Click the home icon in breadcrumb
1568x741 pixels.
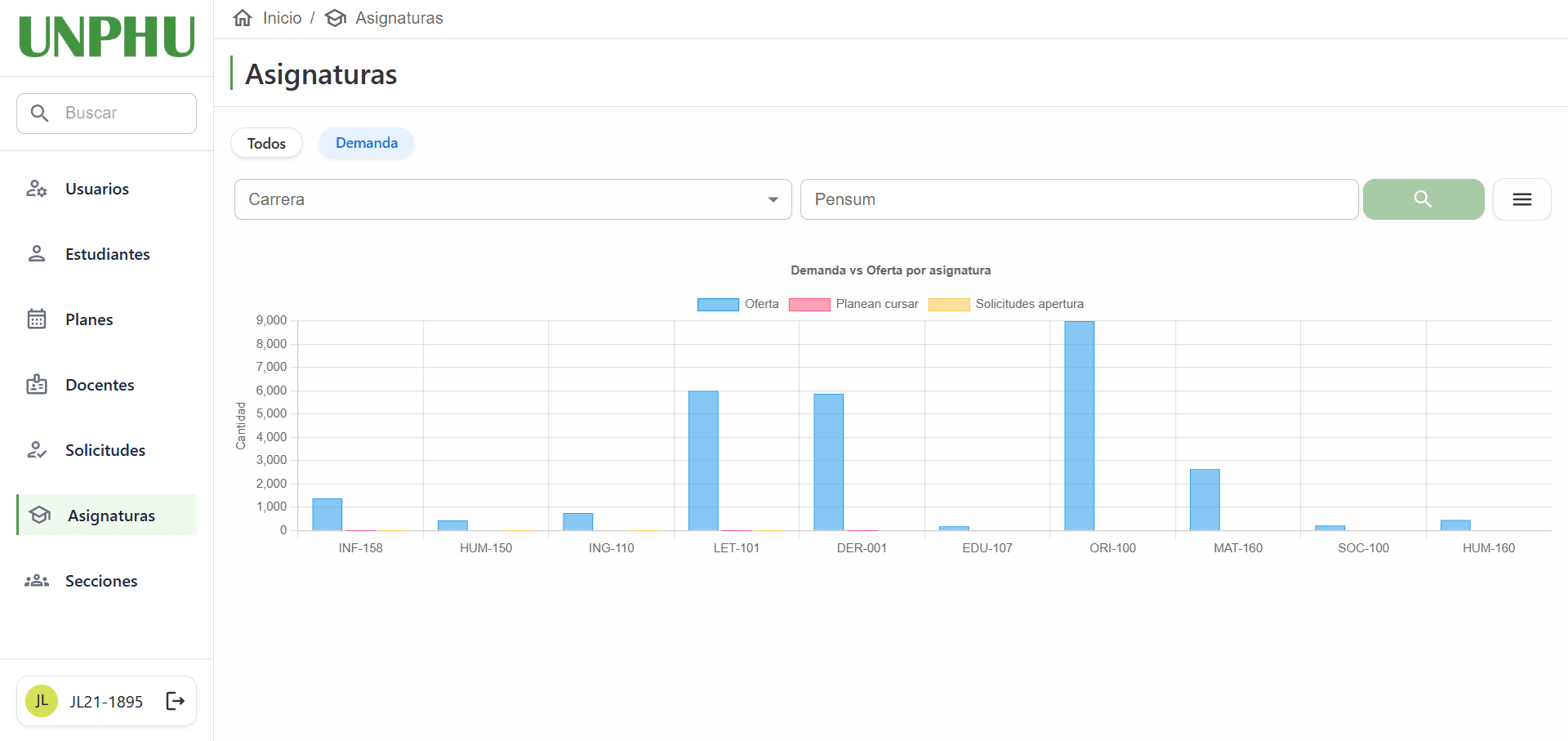pos(243,18)
